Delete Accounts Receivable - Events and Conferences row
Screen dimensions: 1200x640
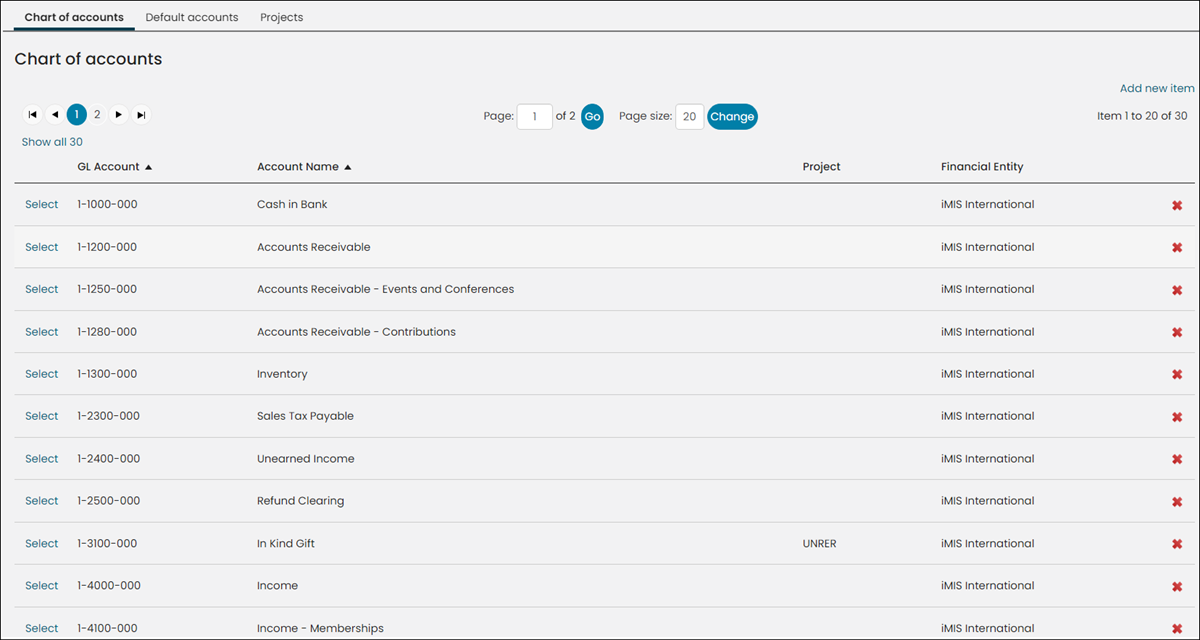click(x=1177, y=290)
